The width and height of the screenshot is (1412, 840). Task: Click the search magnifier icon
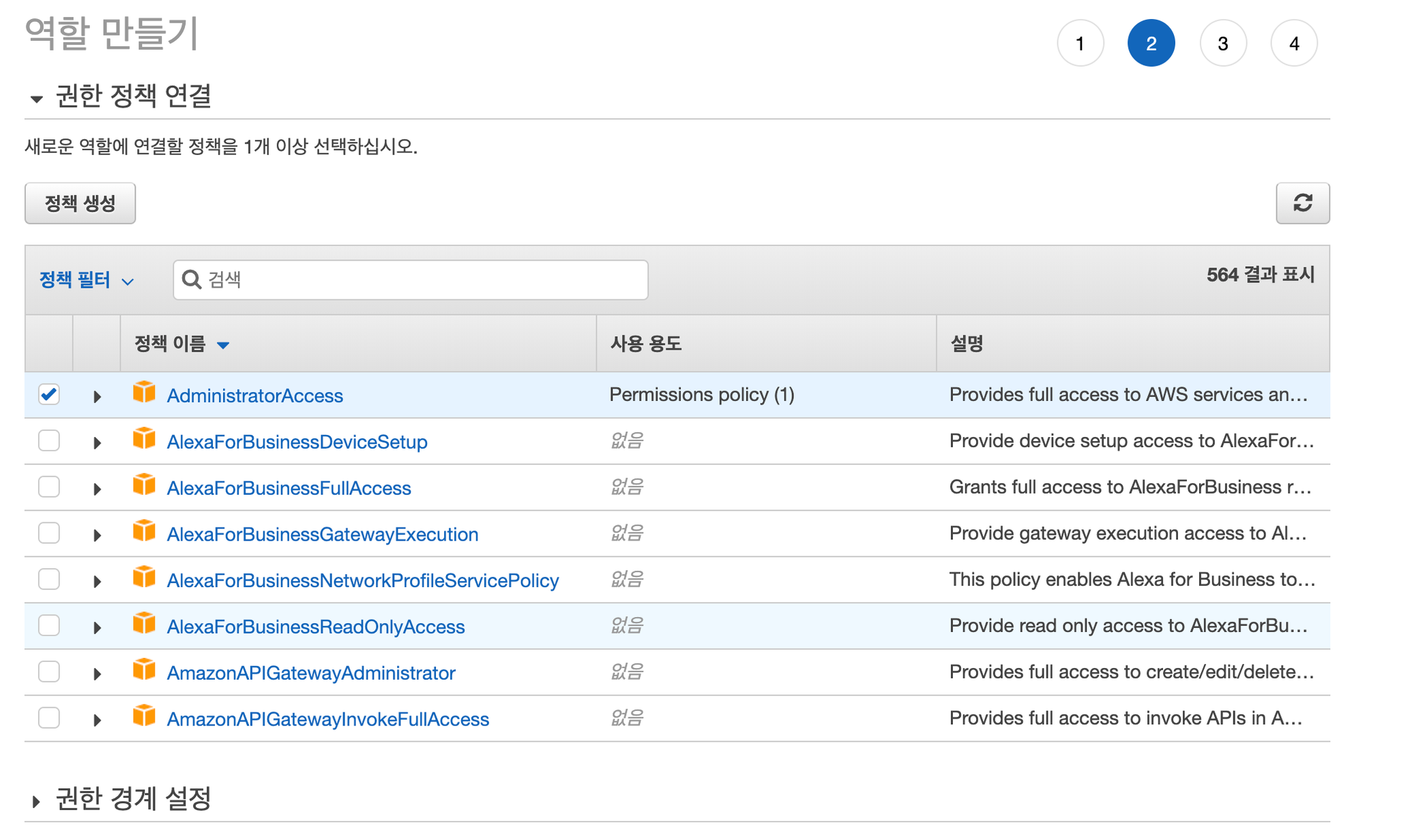[x=192, y=280]
